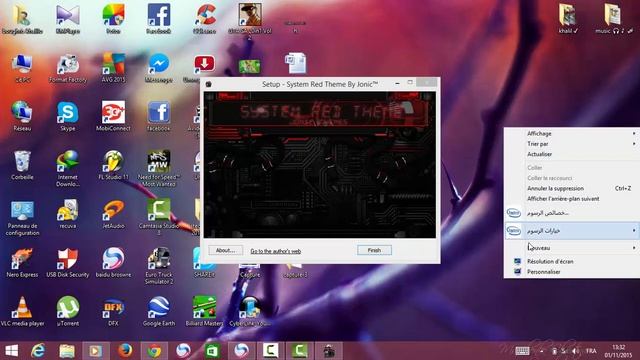Select the Réseau network icon
Screen dimensions: 640x360
tap(22, 116)
